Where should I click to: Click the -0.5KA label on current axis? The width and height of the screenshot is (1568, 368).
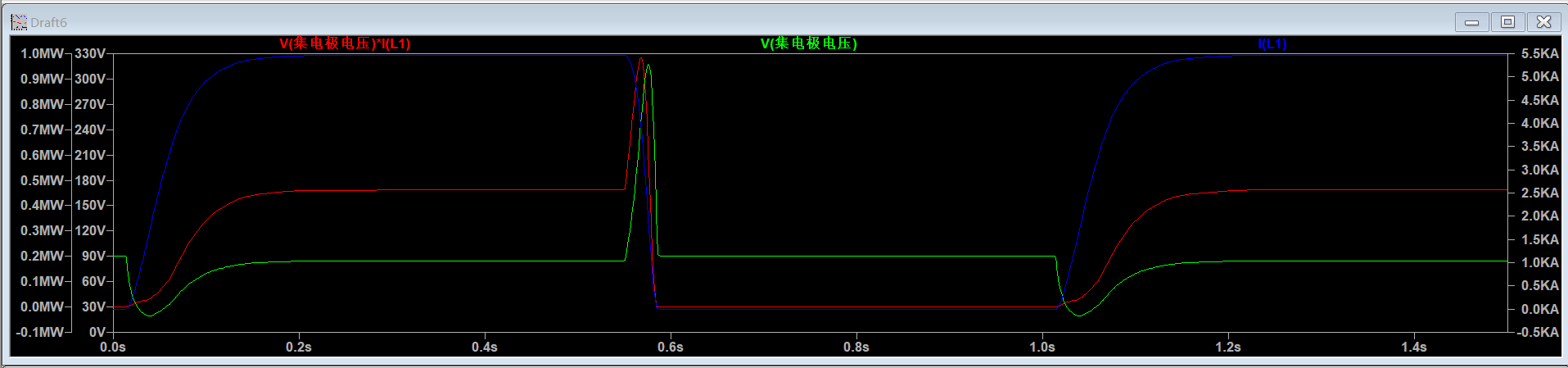(1538, 332)
